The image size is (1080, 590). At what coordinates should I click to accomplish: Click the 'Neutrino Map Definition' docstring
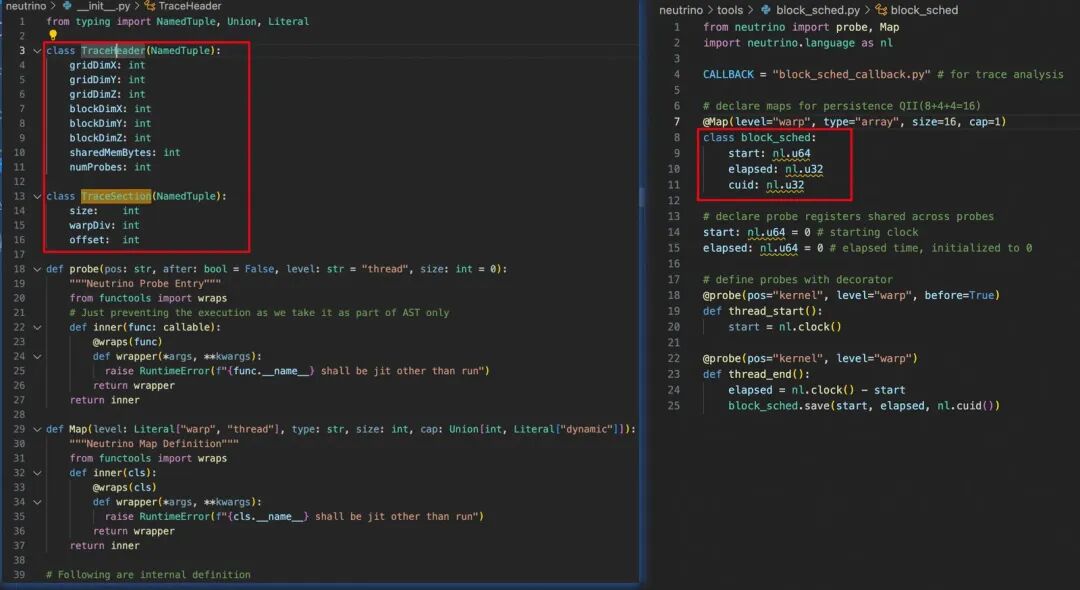click(154, 444)
